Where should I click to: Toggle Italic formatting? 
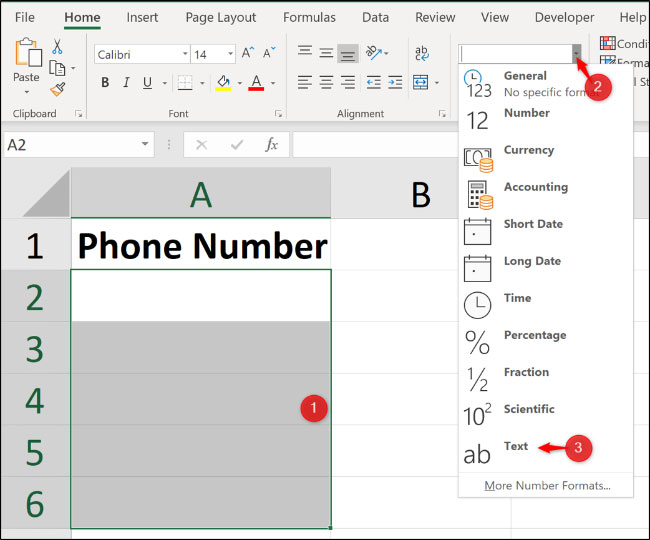(126, 82)
